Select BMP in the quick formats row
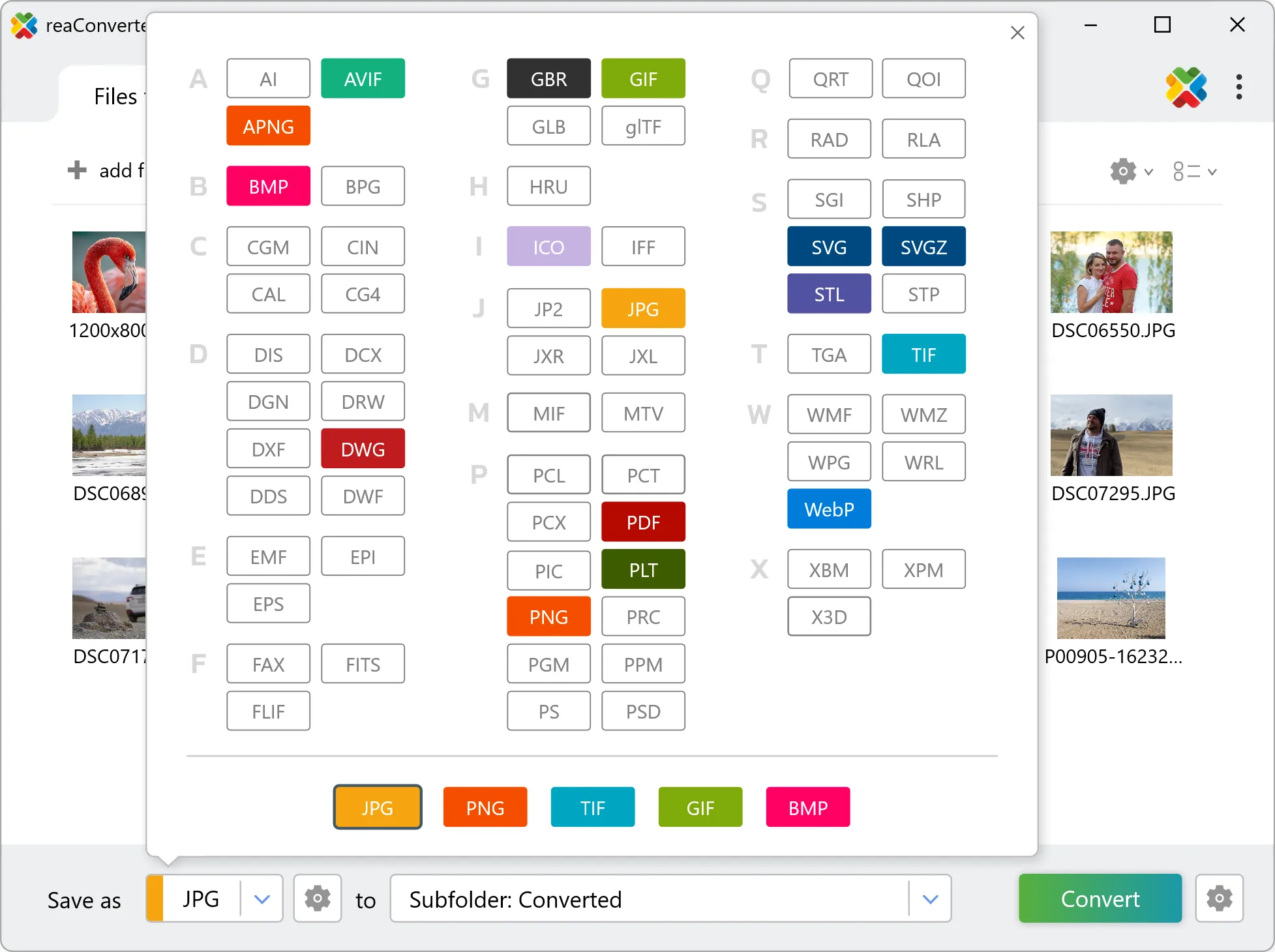 [808, 807]
